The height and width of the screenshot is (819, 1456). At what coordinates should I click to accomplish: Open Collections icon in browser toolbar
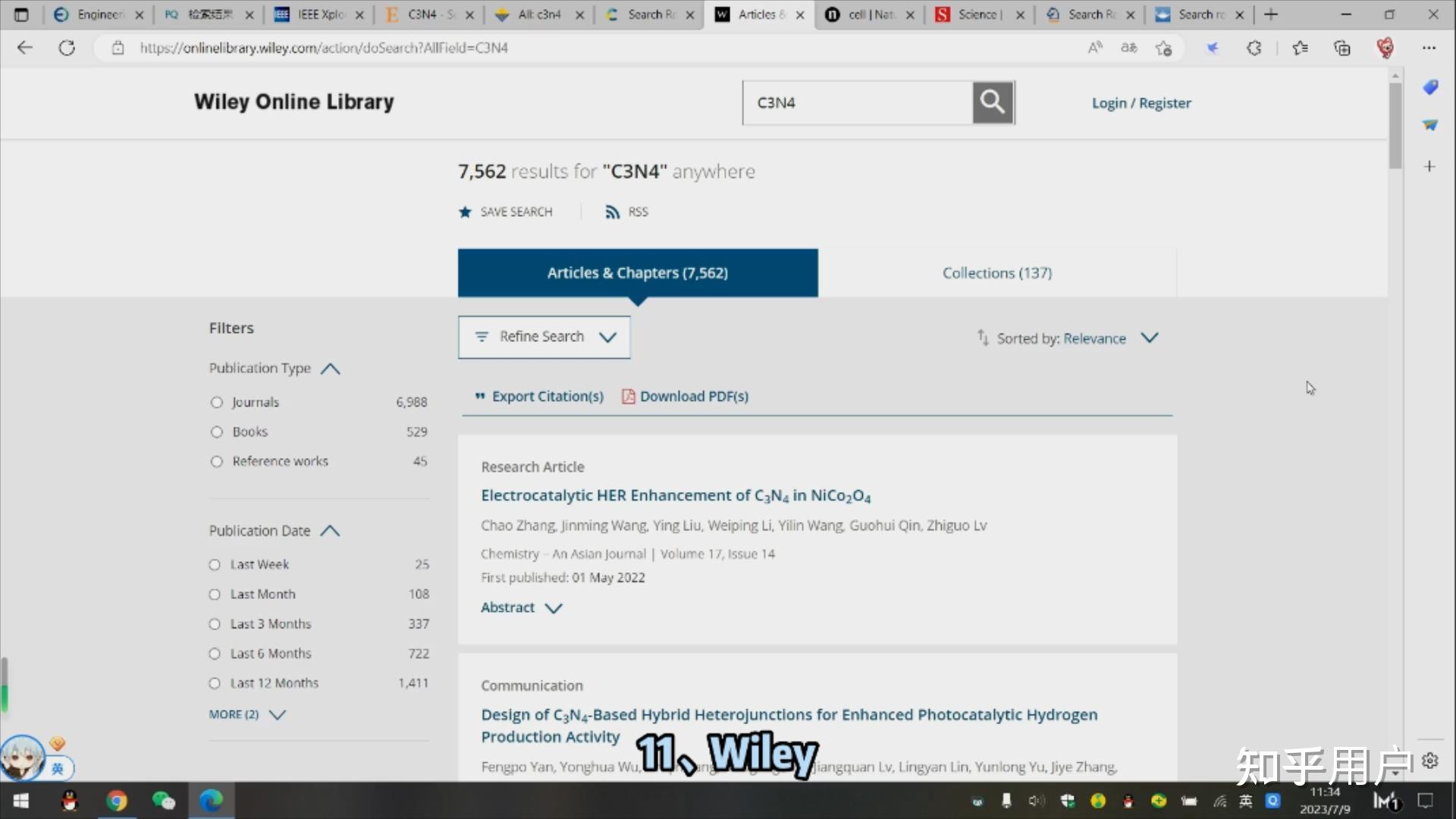[x=1342, y=48]
